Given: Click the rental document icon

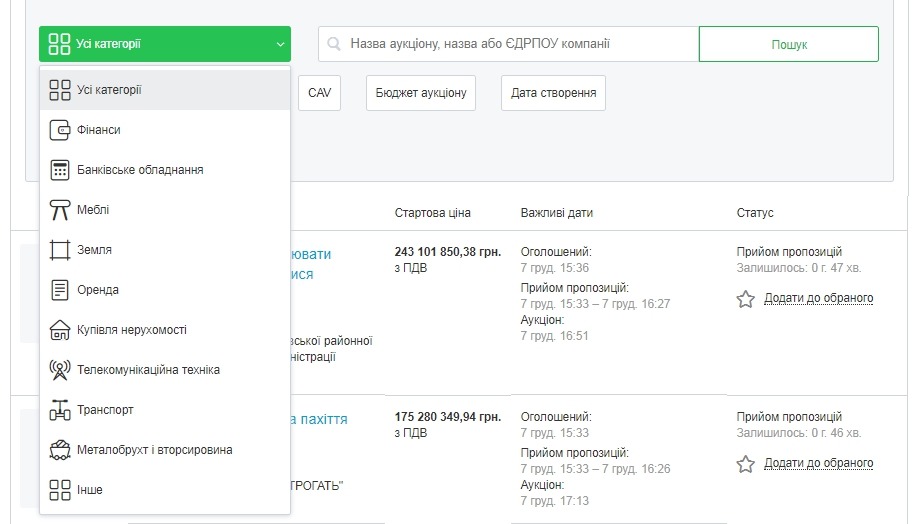Looking at the screenshot, I should pos(60,290).
